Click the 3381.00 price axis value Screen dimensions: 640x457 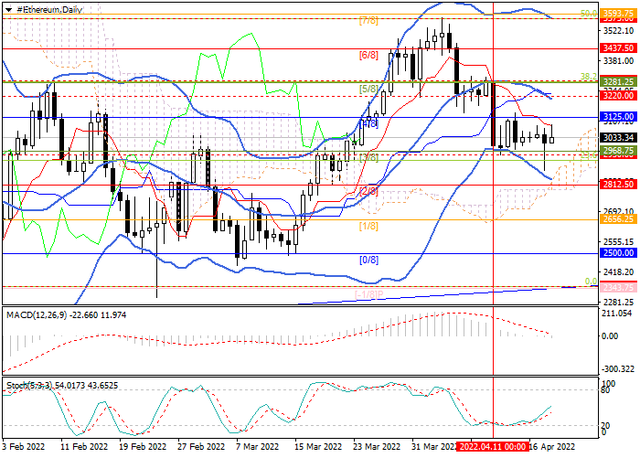coord(618,61)
